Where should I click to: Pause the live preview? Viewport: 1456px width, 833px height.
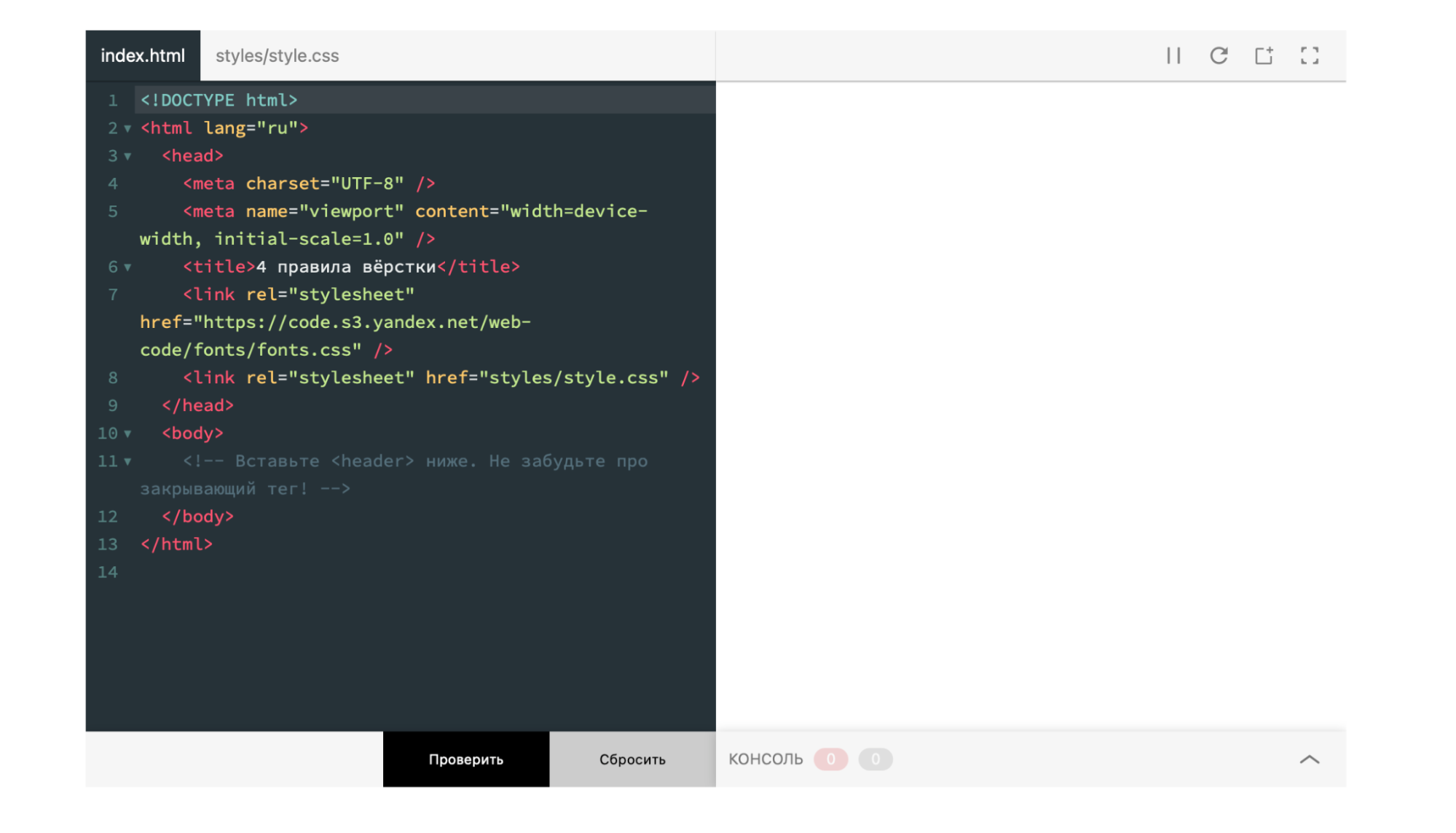[1173, 55]
